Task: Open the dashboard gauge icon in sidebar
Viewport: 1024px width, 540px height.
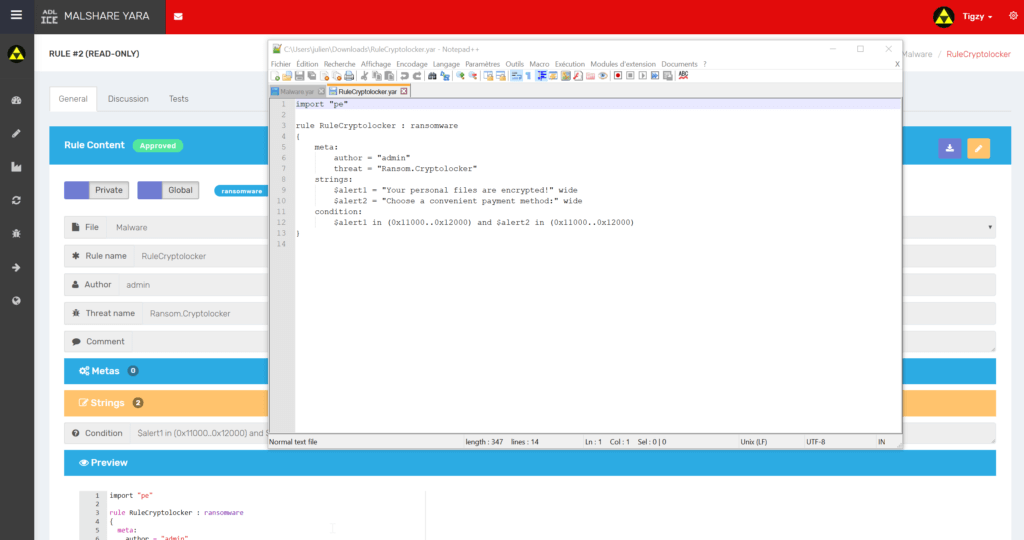Action: [x=16, y=101]
